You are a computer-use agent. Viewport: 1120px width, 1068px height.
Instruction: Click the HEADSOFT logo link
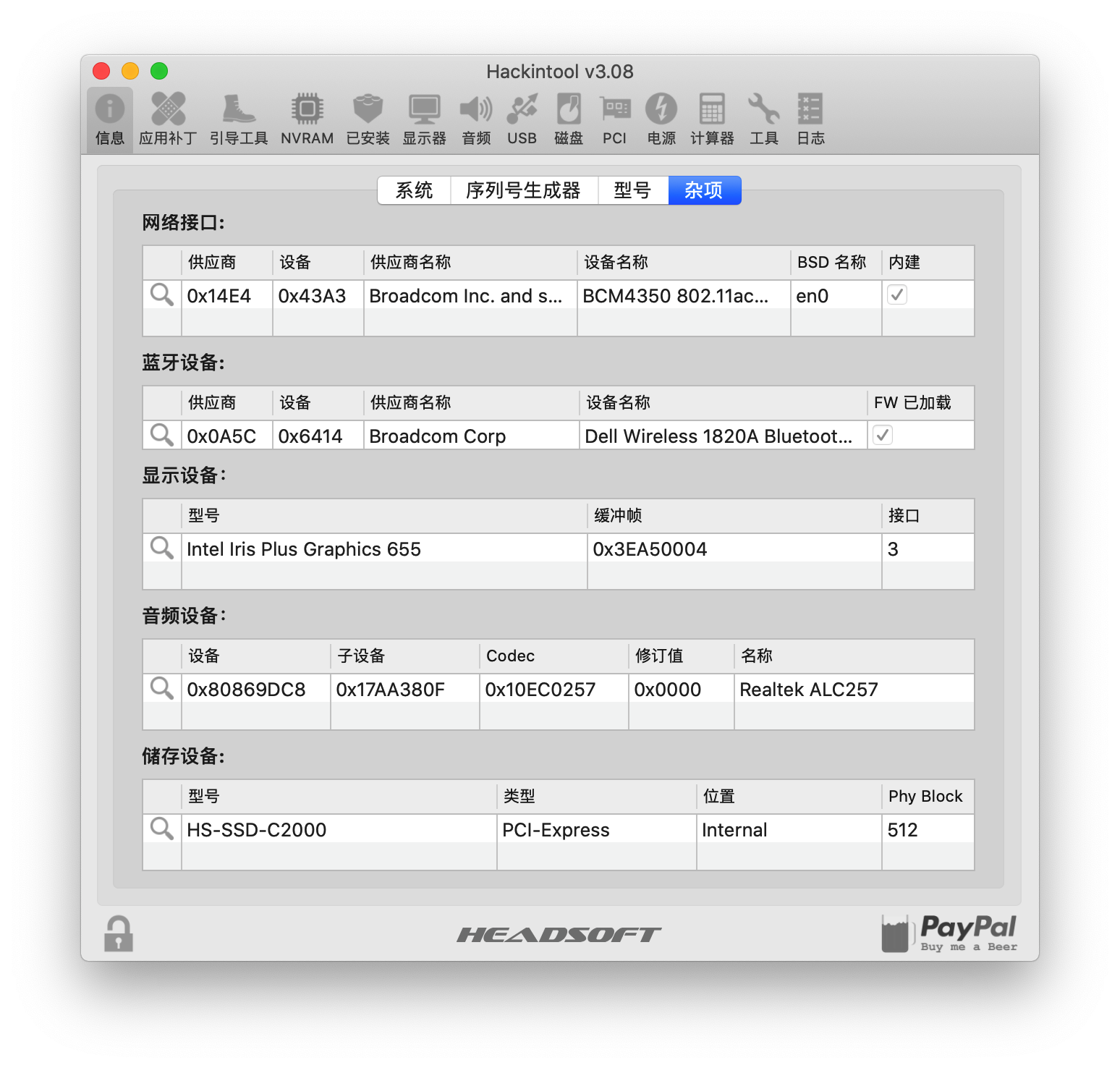[x=559, y=935]
